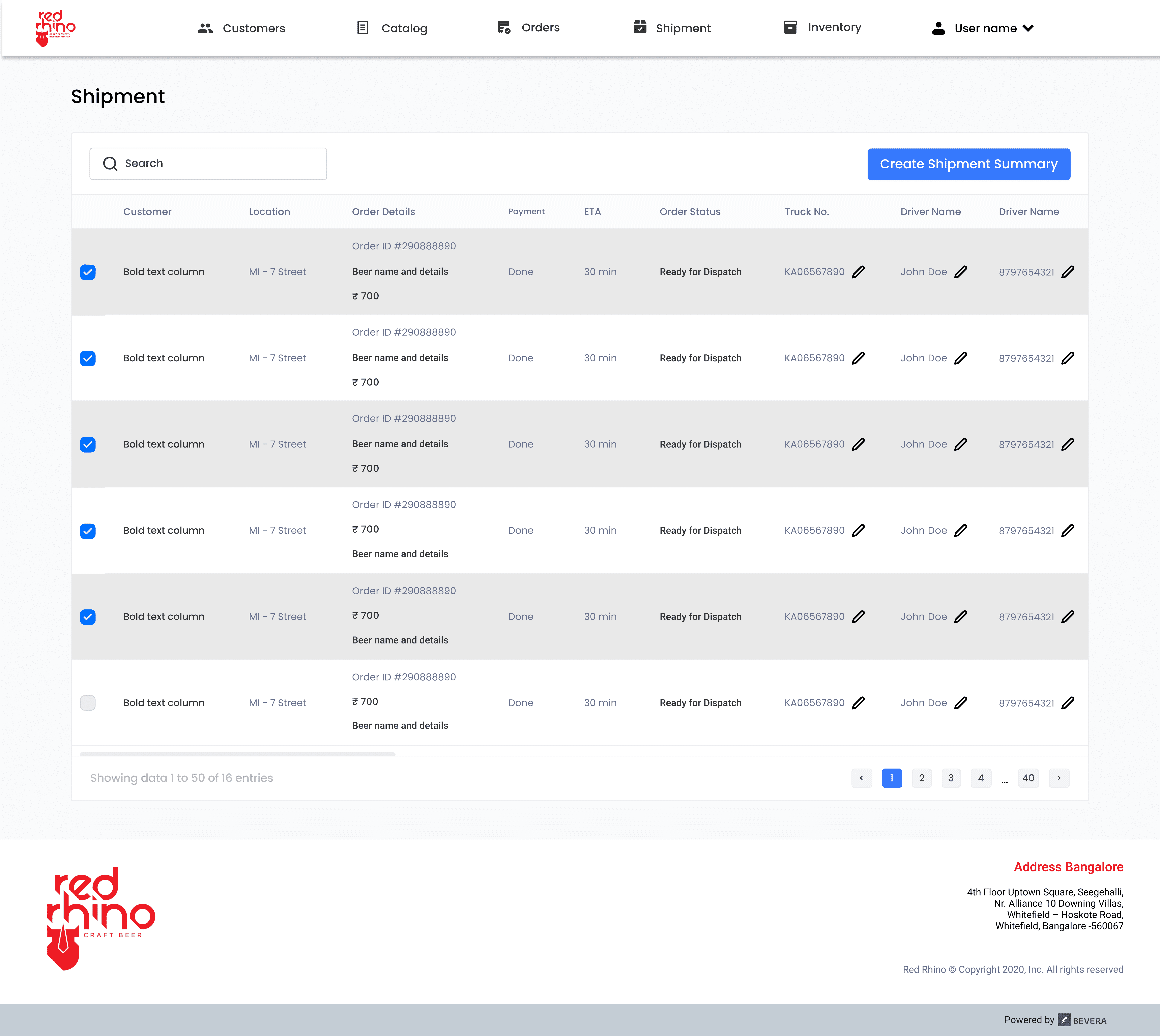Click Bold text column in the second row
This screenshot has width=1160, height=1036.
tap(164, 358)
